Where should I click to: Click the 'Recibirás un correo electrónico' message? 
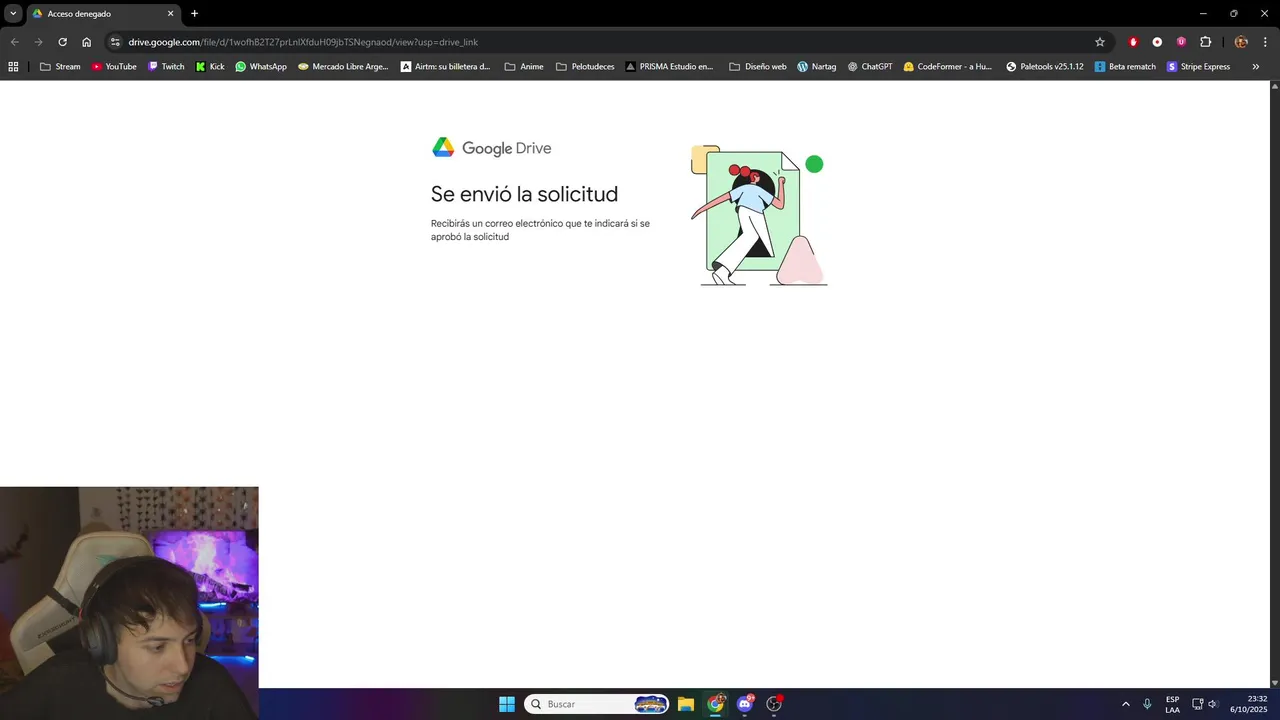tap(540, 230)
